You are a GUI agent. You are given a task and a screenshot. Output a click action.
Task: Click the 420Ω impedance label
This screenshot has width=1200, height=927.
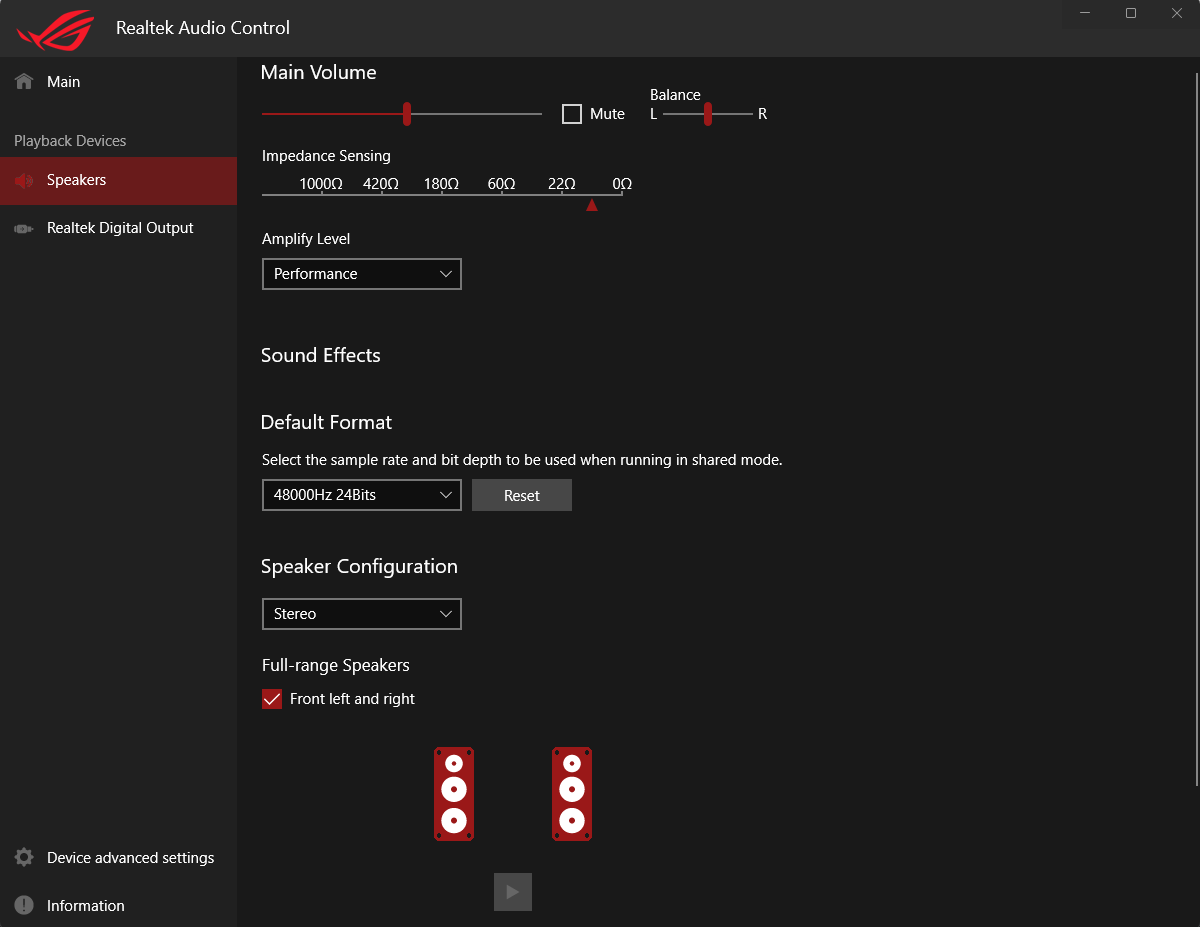(x=381, y=184)
